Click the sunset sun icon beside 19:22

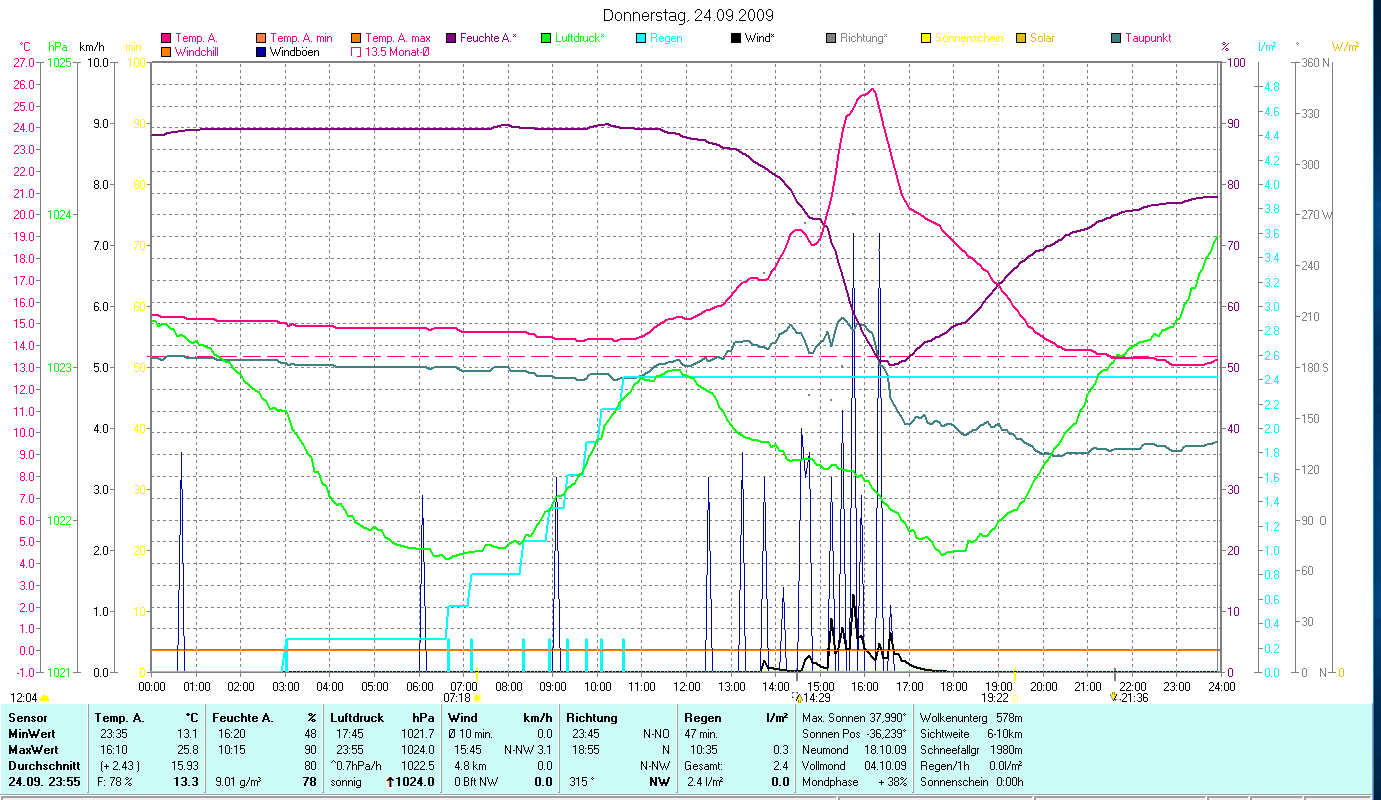coord(1015,698)
